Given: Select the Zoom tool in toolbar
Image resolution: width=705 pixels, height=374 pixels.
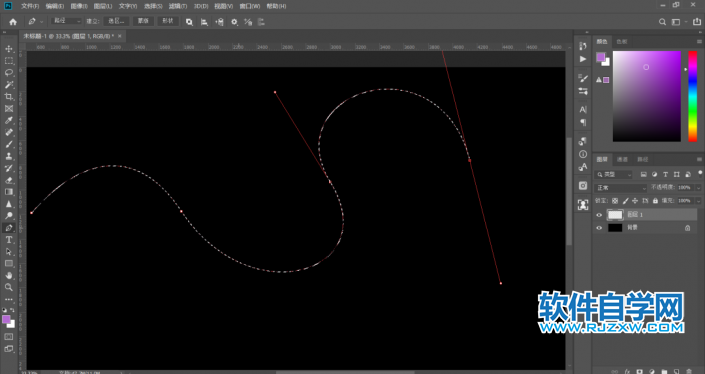Looking at the screenshot, I should (x=9, y=287).
